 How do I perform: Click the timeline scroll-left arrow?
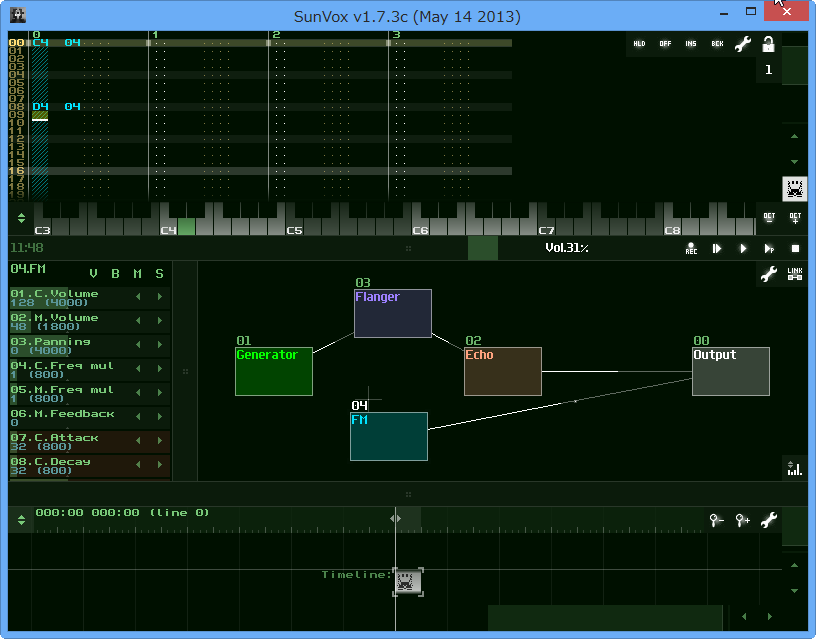tap(744, 617)
